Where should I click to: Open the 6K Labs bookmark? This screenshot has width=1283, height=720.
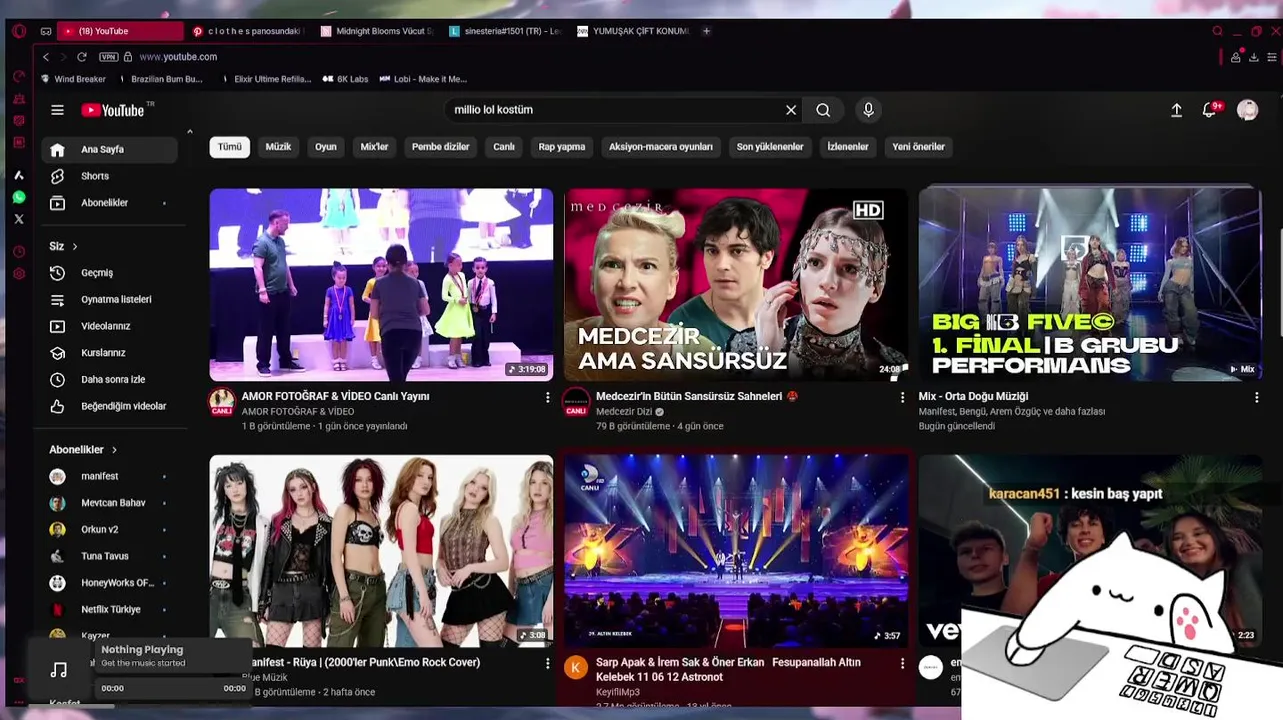346,79
